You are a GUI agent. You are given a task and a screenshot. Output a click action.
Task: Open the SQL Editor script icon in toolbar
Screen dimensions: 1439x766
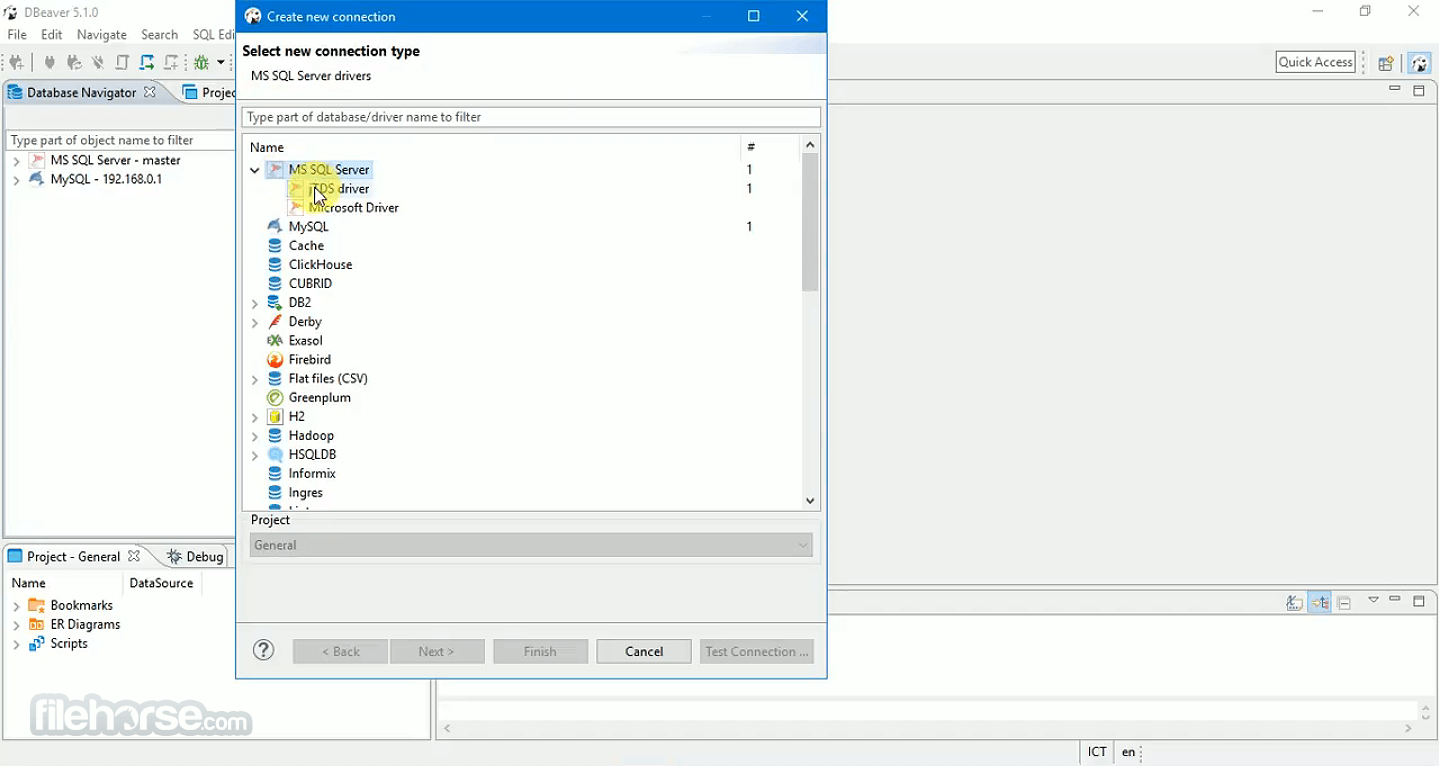pos(122,62)
